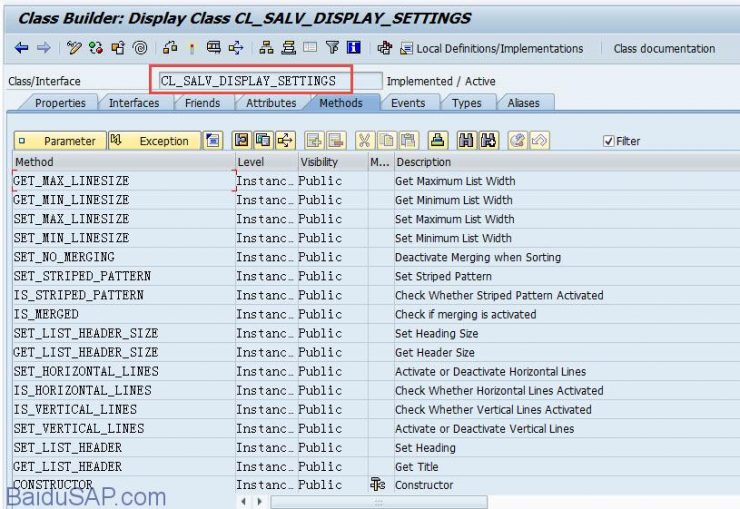This screenshot has height=509, width=740.
Task: Click the Parameter button
Action: (x=57, y=141)
